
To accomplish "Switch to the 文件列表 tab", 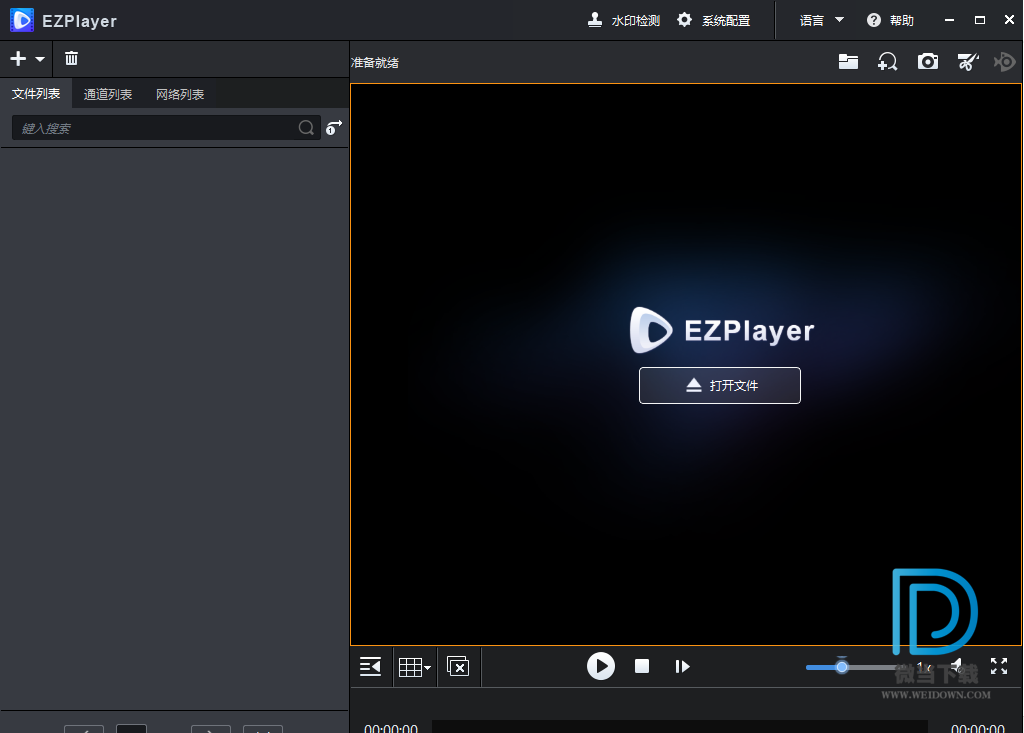I will pyautogui.click(x=36, y=94).
